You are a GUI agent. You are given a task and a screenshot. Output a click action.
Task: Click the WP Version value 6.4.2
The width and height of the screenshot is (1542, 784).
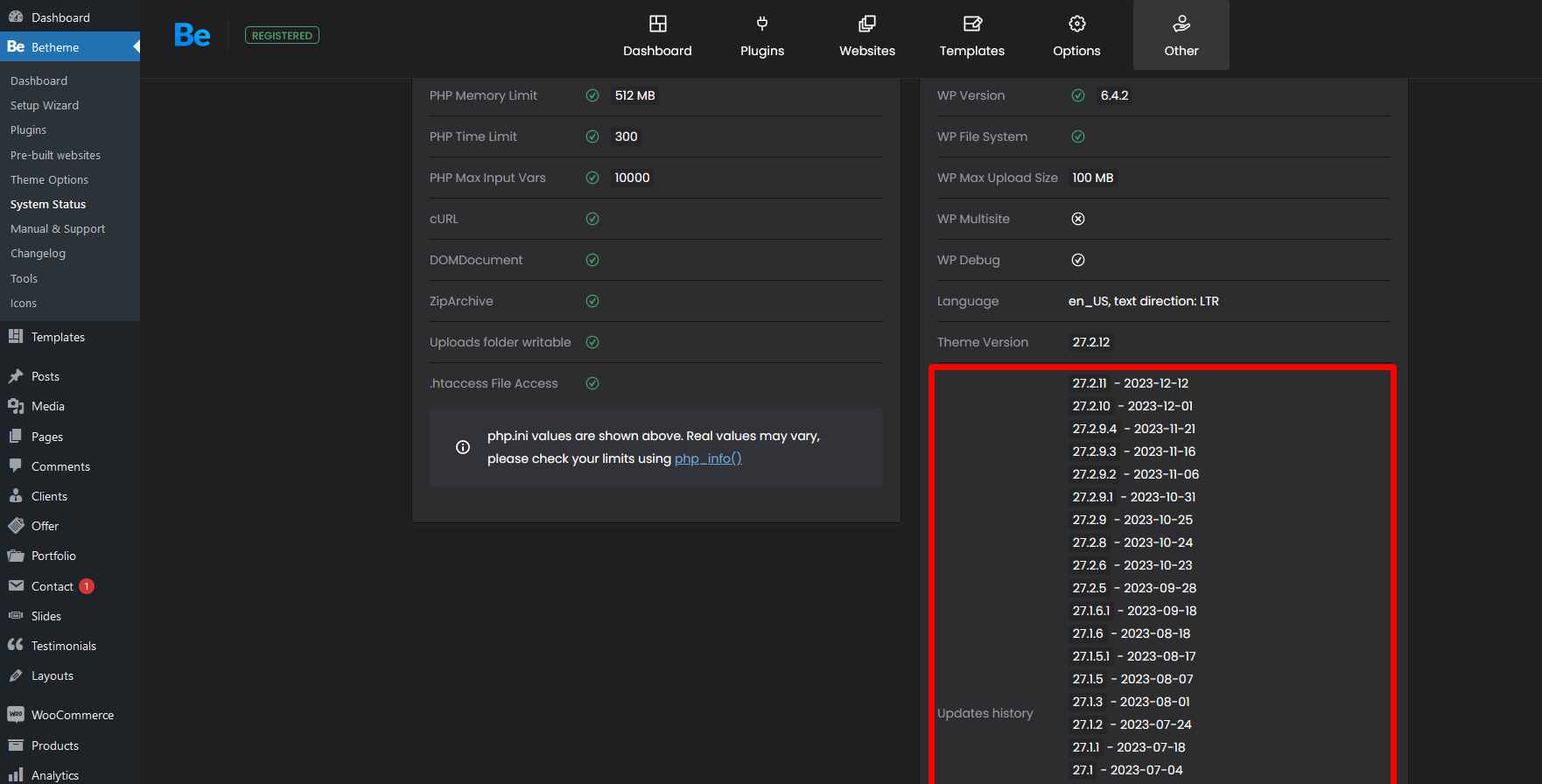[1114, 95]
